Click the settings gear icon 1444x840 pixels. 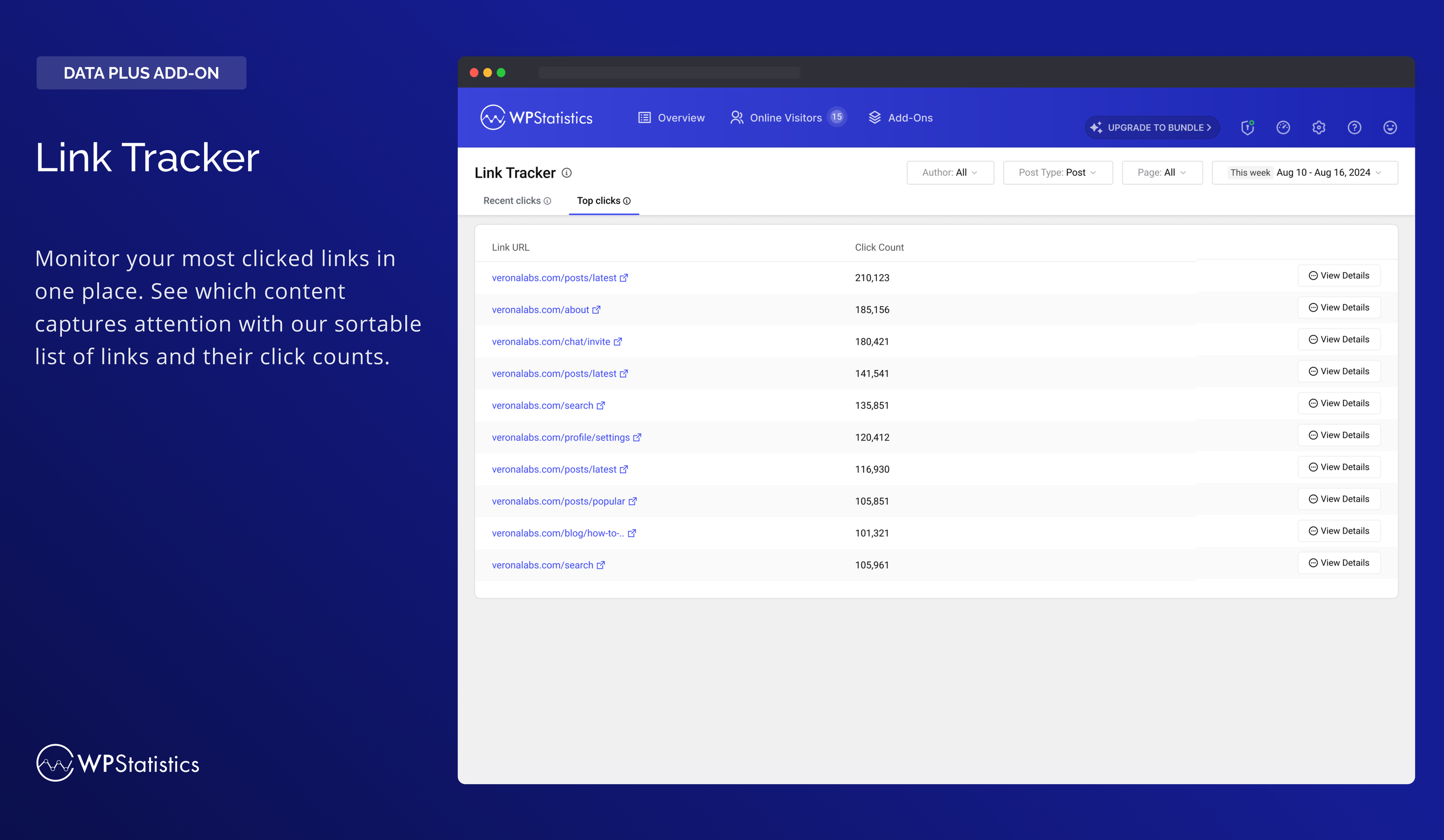1318,127
